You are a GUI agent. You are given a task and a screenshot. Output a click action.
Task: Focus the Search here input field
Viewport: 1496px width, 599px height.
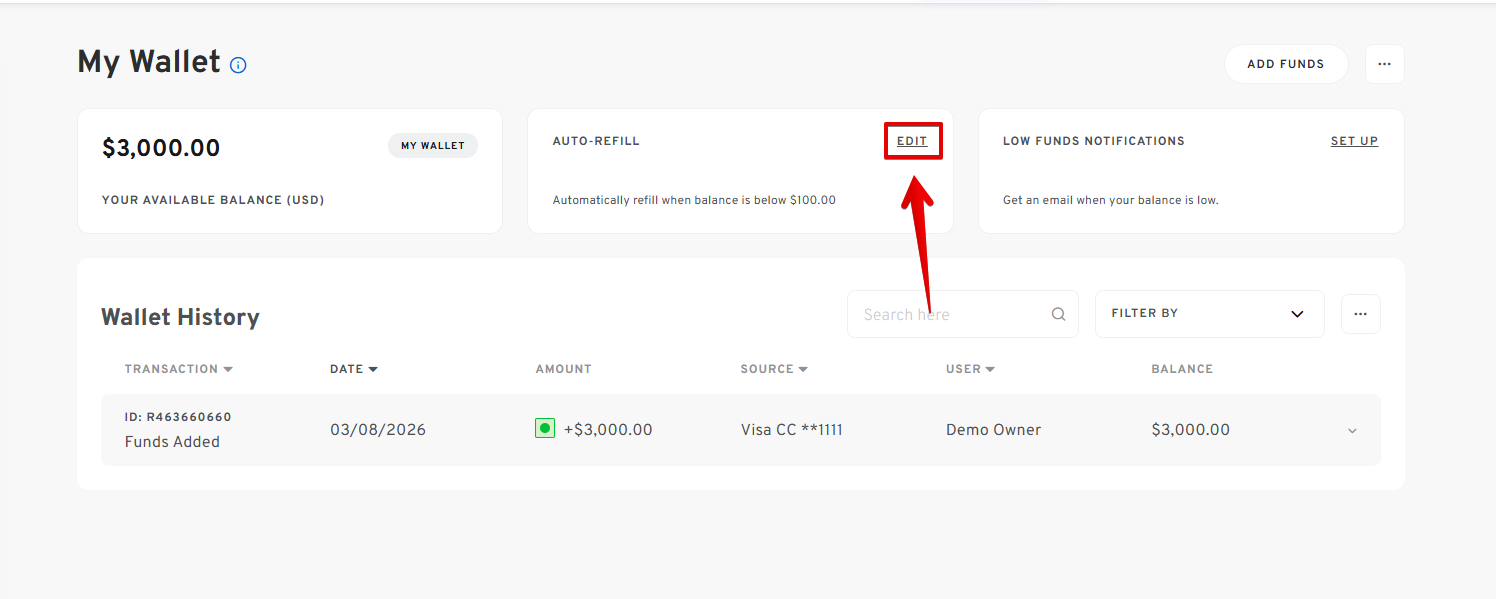tap(950, 314)
